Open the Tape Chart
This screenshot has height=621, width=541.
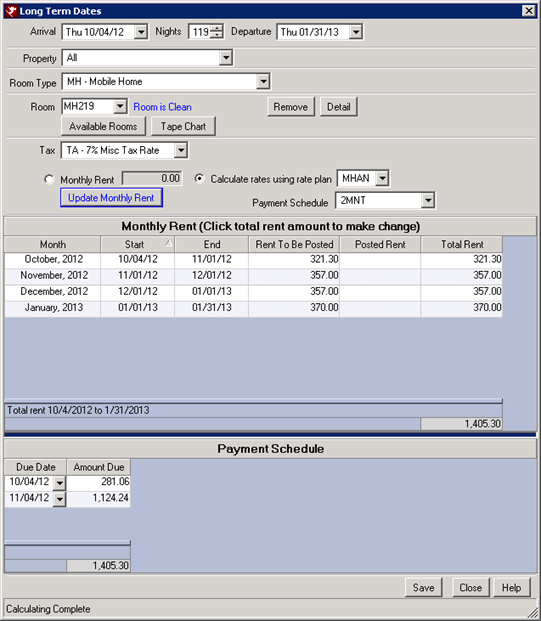(x=183, y=126)
